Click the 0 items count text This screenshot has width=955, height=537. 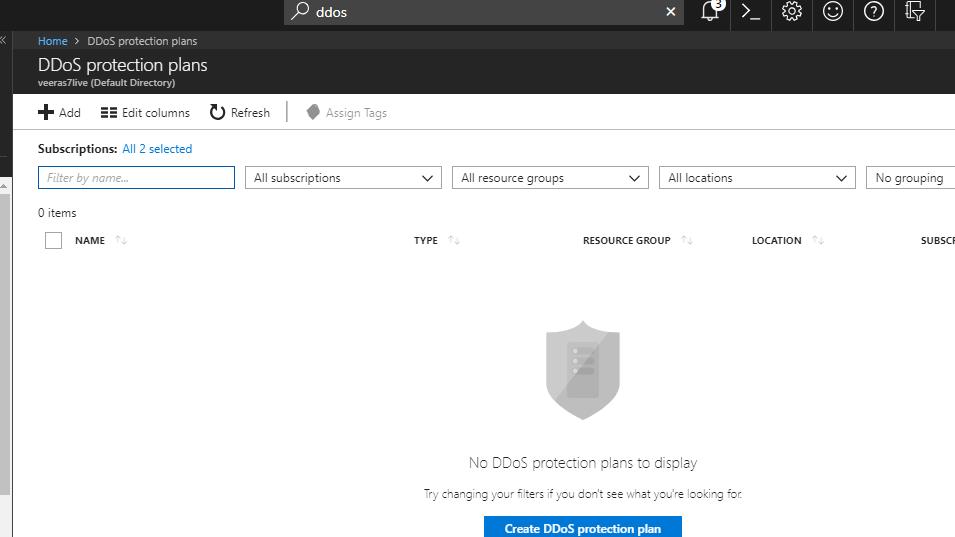point(57,213)
